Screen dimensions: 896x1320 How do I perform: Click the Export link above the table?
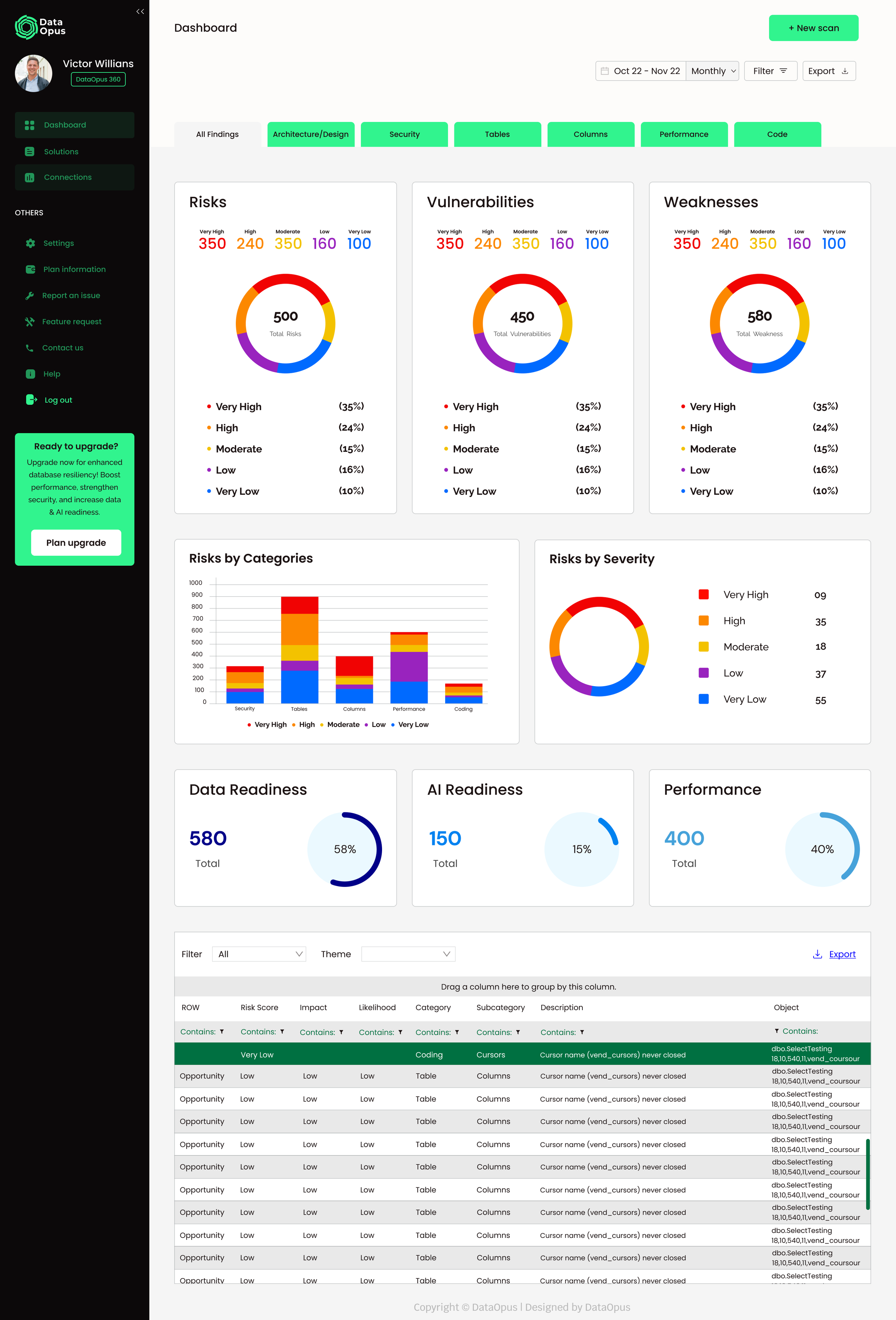842,954
